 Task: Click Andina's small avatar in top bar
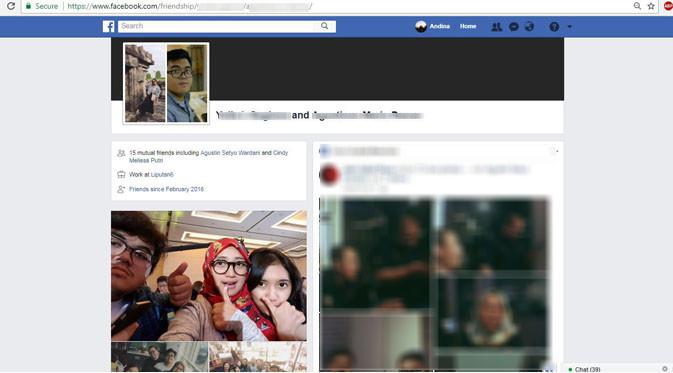click(x=421, y=27)
